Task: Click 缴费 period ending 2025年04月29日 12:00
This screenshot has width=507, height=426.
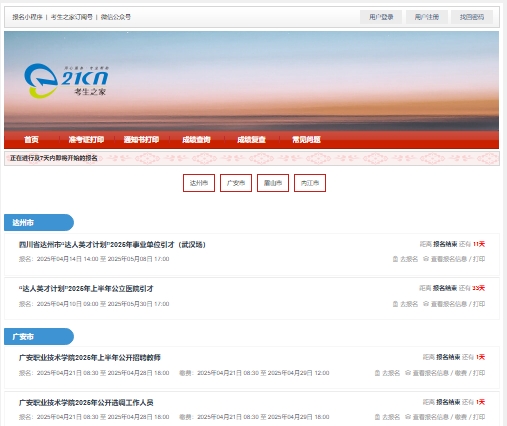Action: [254, 373]
